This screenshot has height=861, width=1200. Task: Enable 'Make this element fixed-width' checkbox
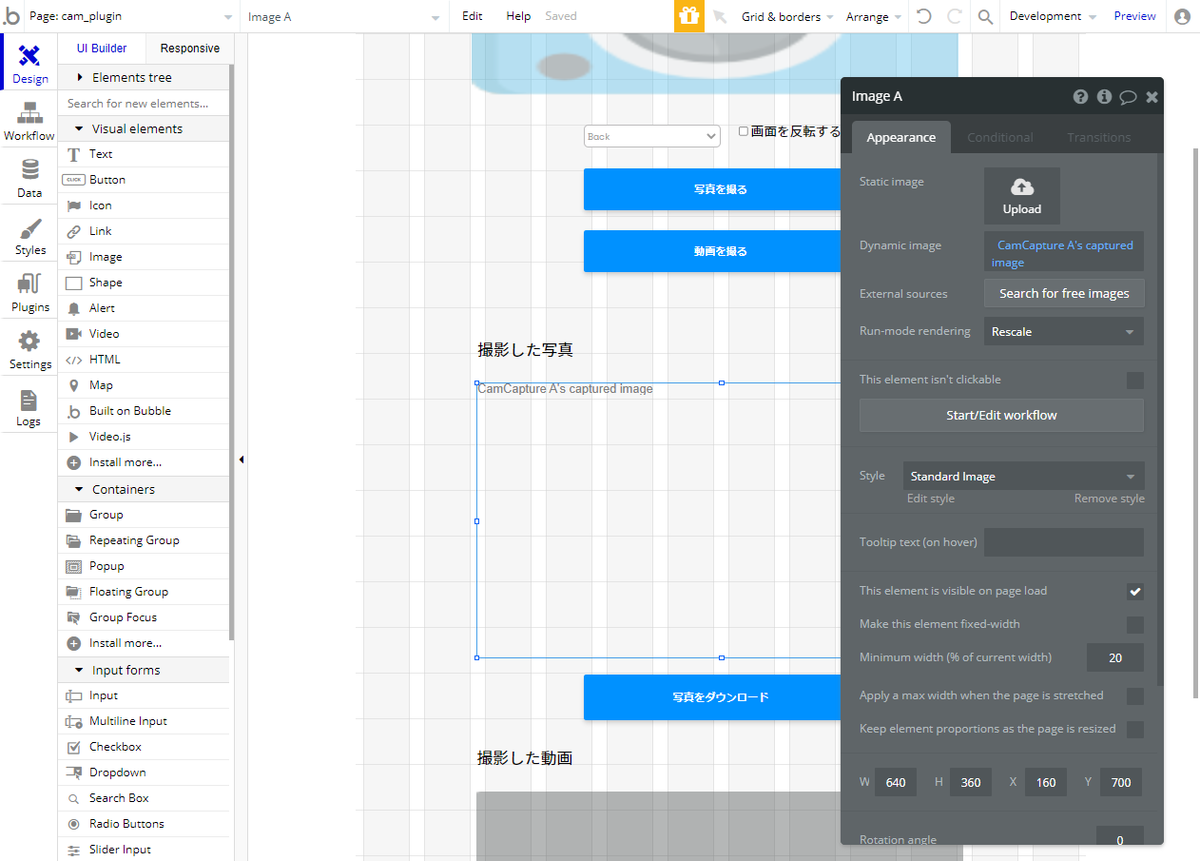point(1135,625)
